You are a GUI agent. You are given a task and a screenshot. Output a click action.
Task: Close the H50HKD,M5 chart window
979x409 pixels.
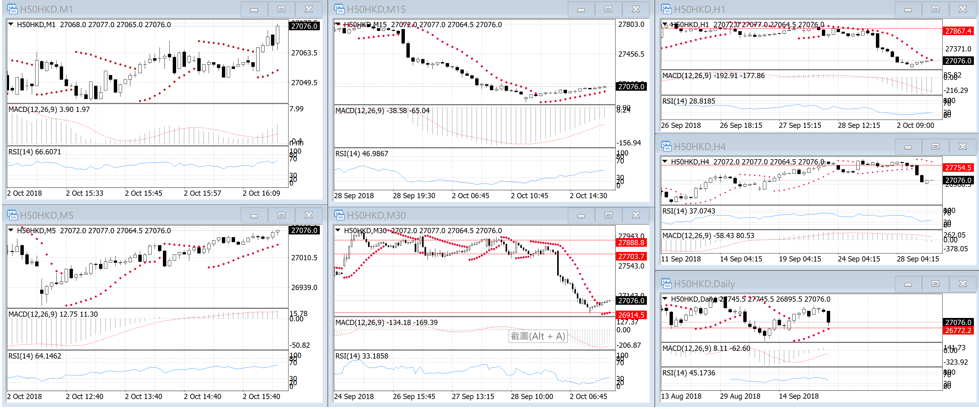coord(309,215)
